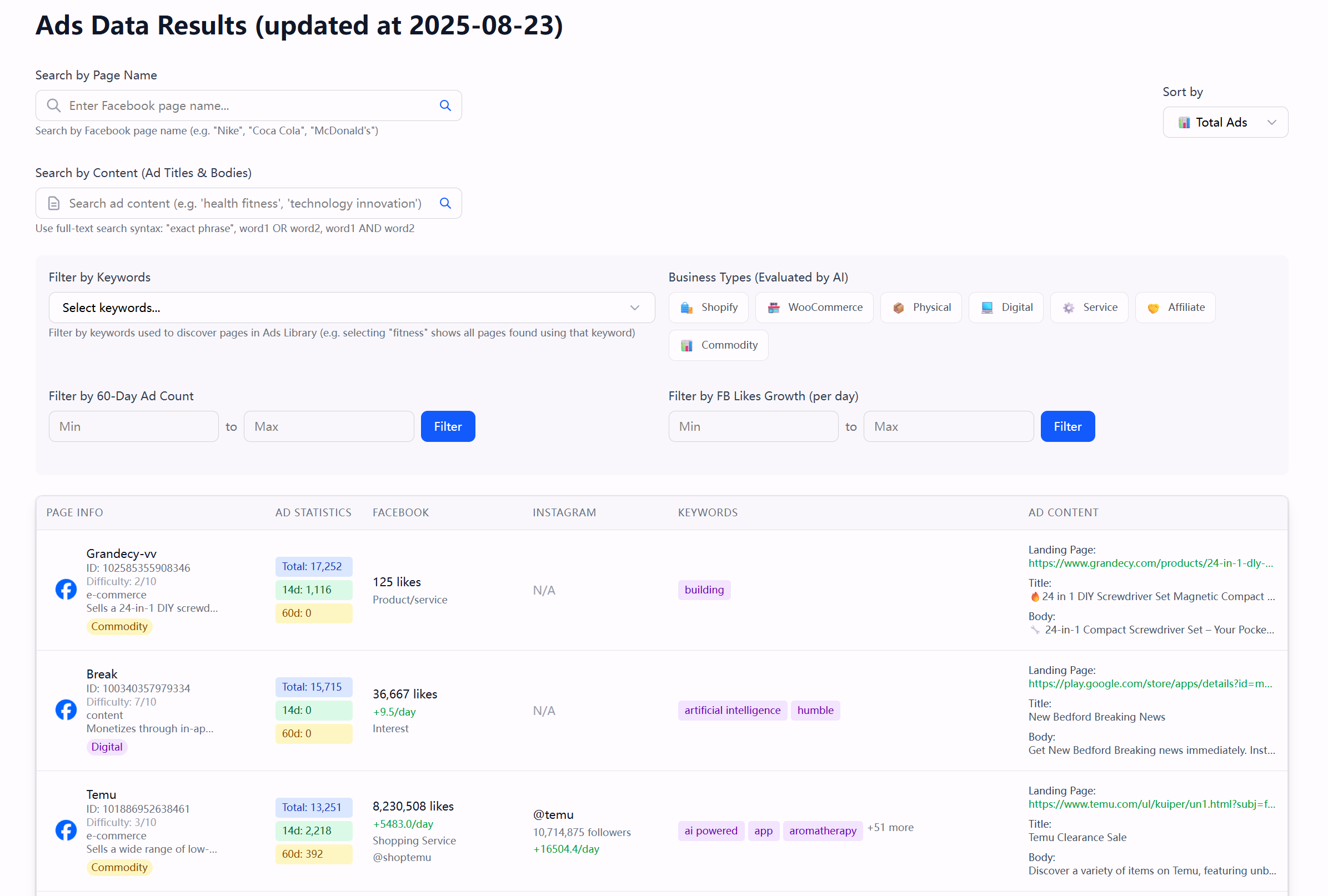Toggle the WooCommerce business type filter

pos(814,308)
